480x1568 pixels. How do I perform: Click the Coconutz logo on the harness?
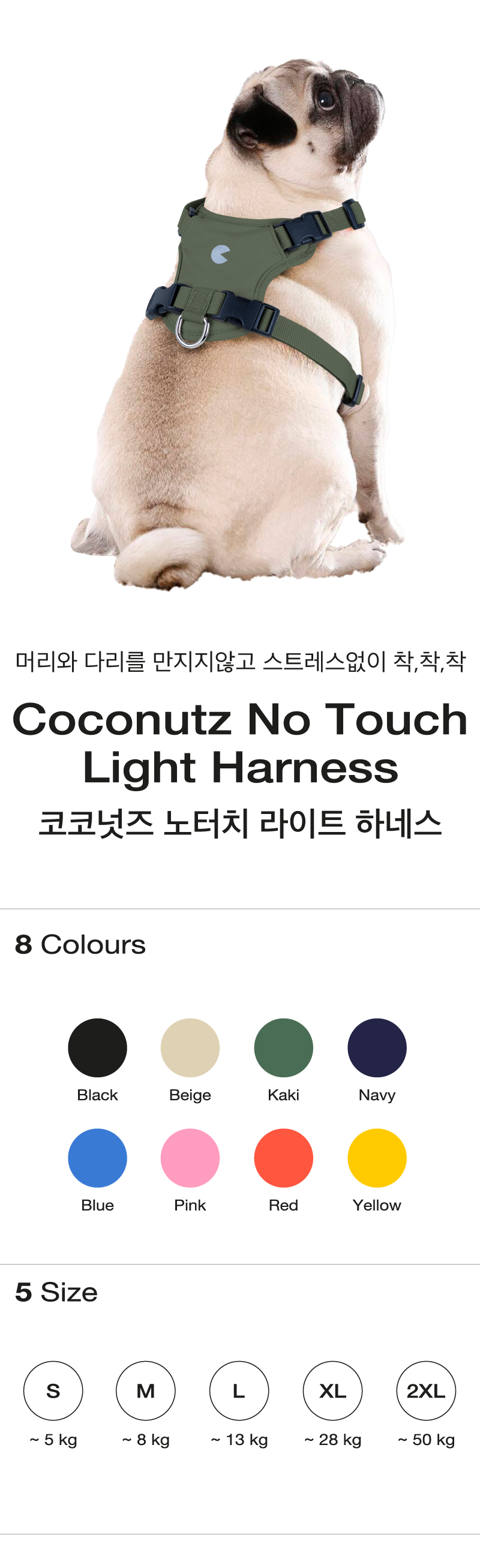[220, 254]
